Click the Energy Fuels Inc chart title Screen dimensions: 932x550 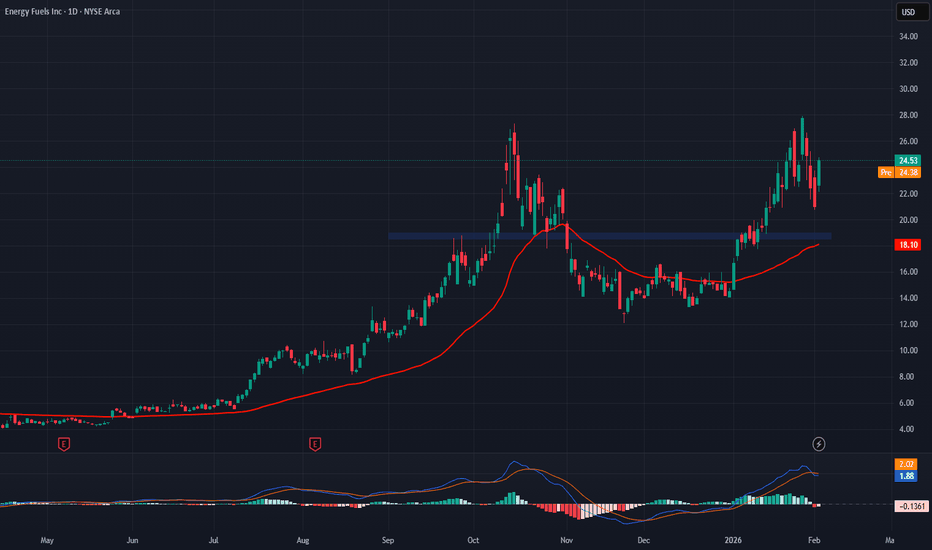pyautogui.click(x=62, y=11)
